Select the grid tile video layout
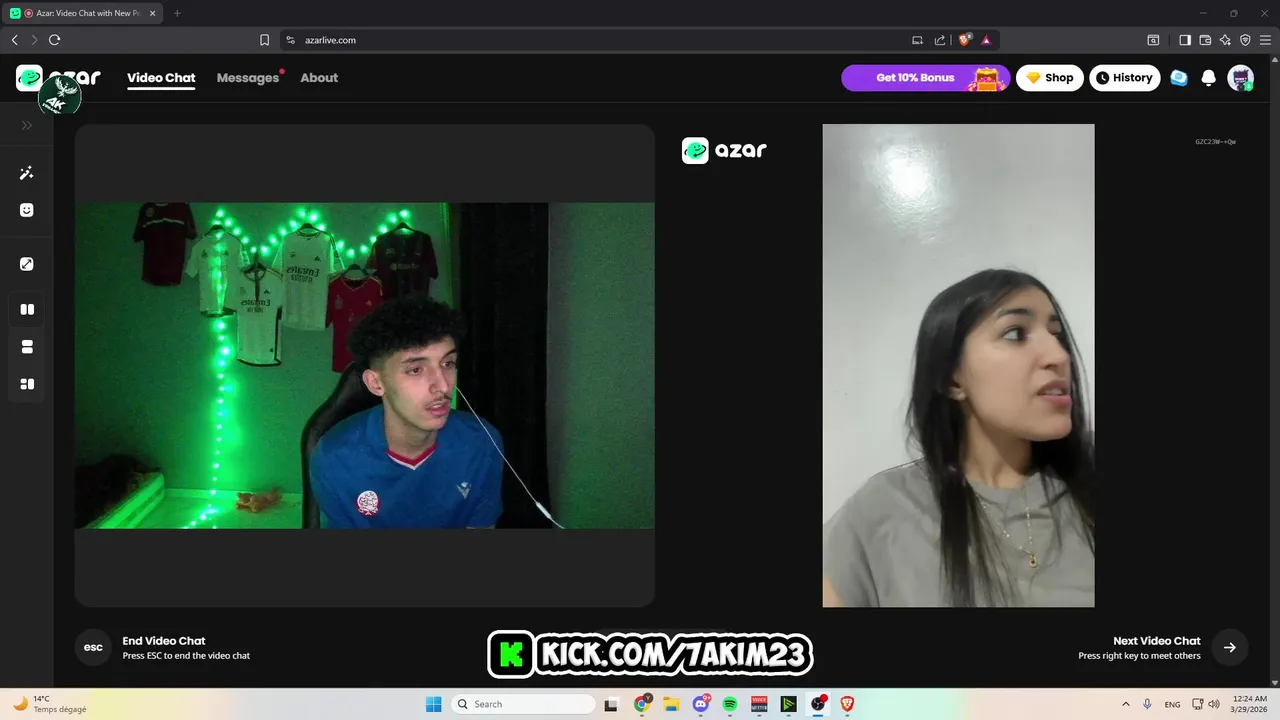Viewport: 1280px width, 720px height. coord(27,384)
